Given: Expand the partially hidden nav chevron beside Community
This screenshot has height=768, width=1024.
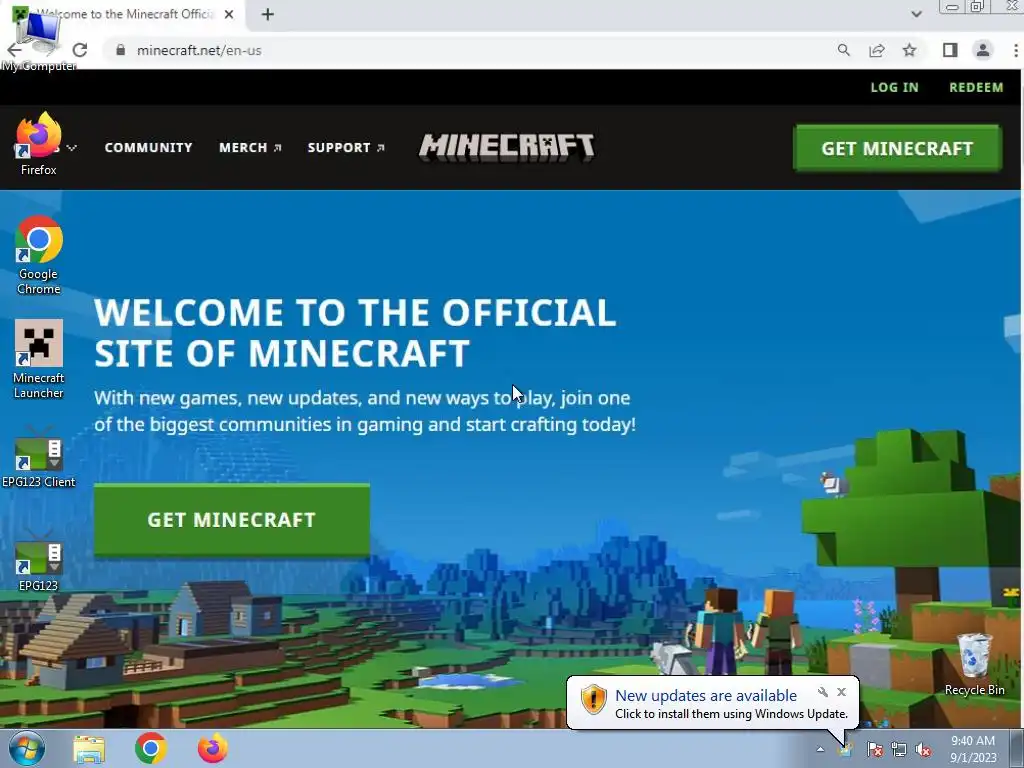Looking at the screenshot, I should coord(71,148).
